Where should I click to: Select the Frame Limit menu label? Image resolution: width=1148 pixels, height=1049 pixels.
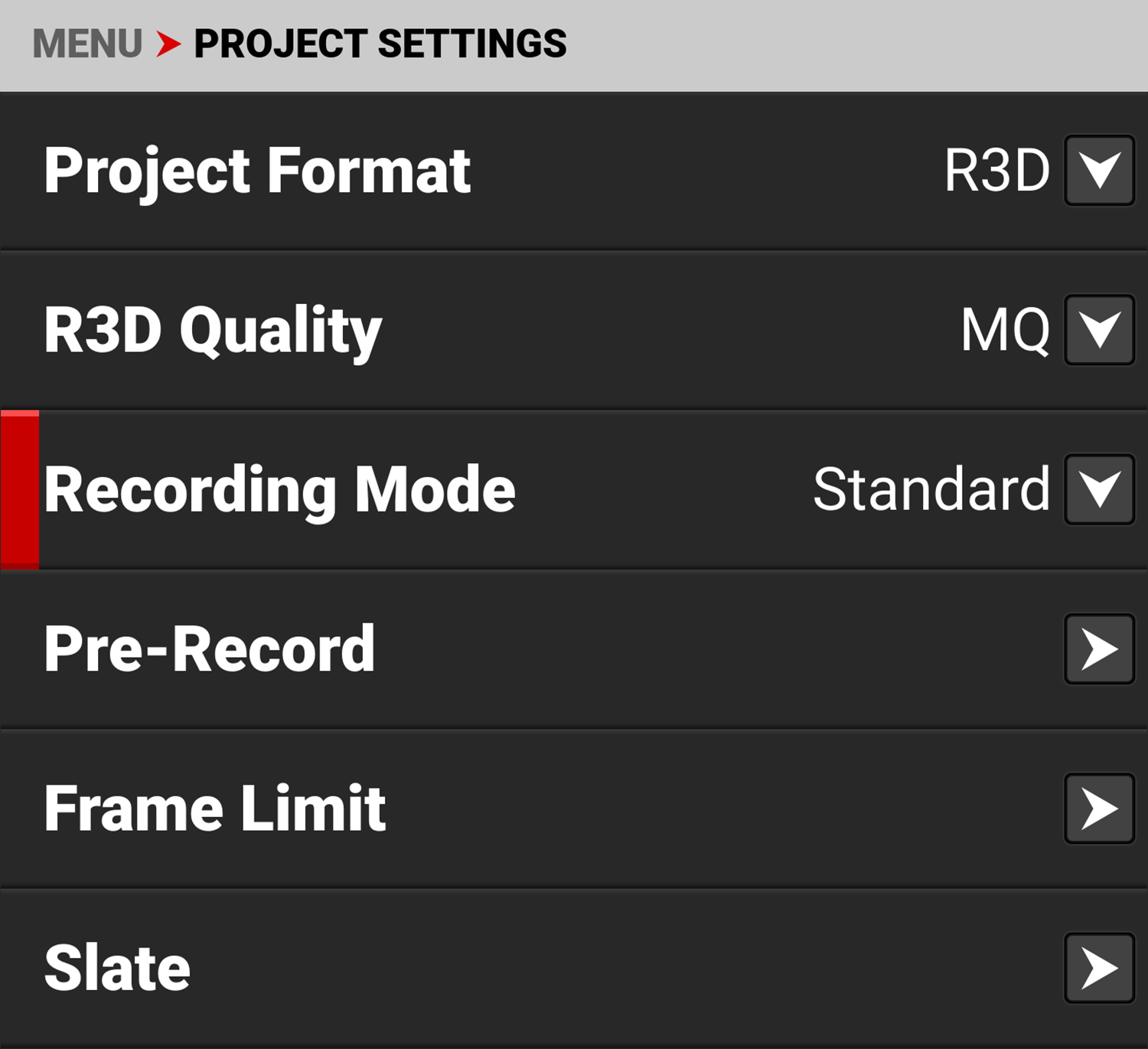click(x=215, y=809)
